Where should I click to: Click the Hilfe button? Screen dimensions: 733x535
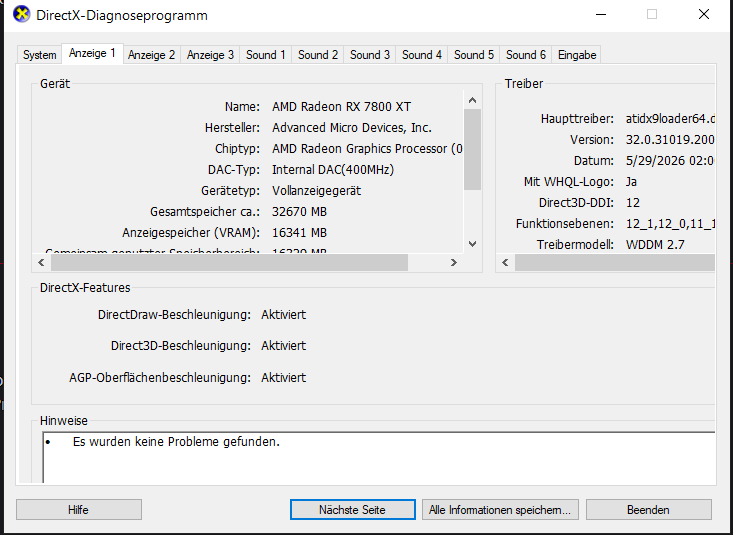click(79, 509)
